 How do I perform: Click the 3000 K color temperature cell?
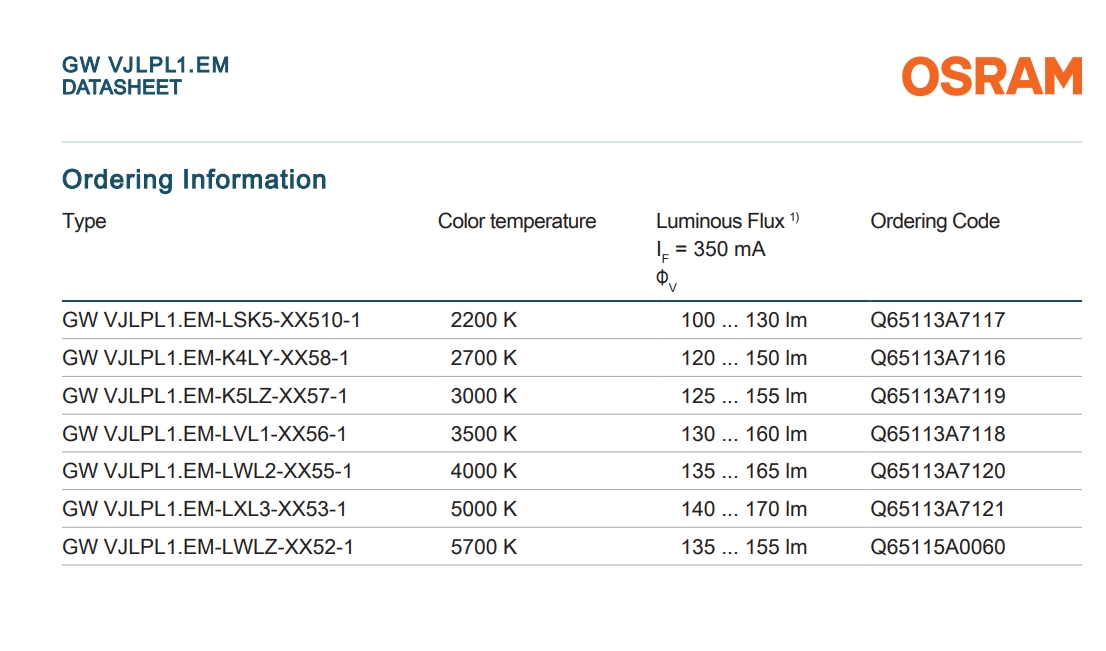click(484, 396)
